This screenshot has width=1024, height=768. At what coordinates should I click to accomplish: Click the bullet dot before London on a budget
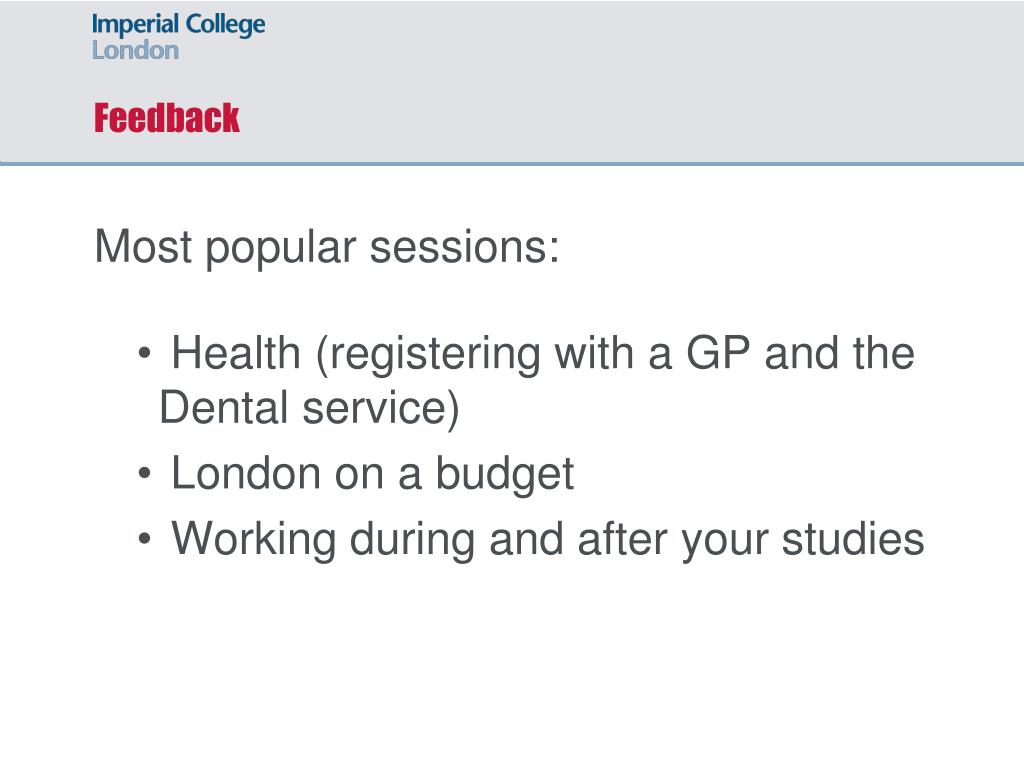(145, 473)
